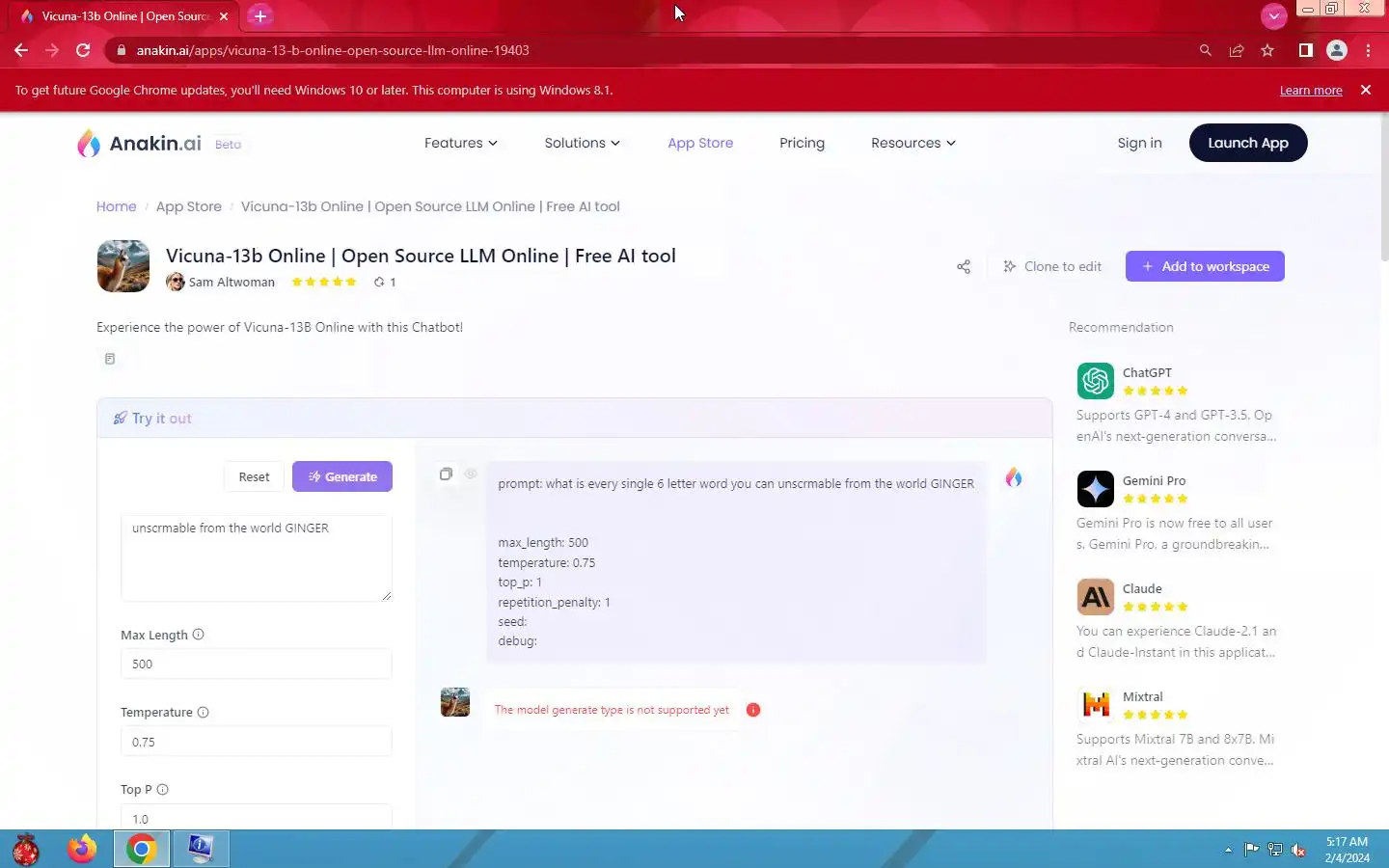Image resolution: width=1389 pixels, height=868 pixels.
Task: Open the Chrome side panel icon
Action: coord(1306,50)
